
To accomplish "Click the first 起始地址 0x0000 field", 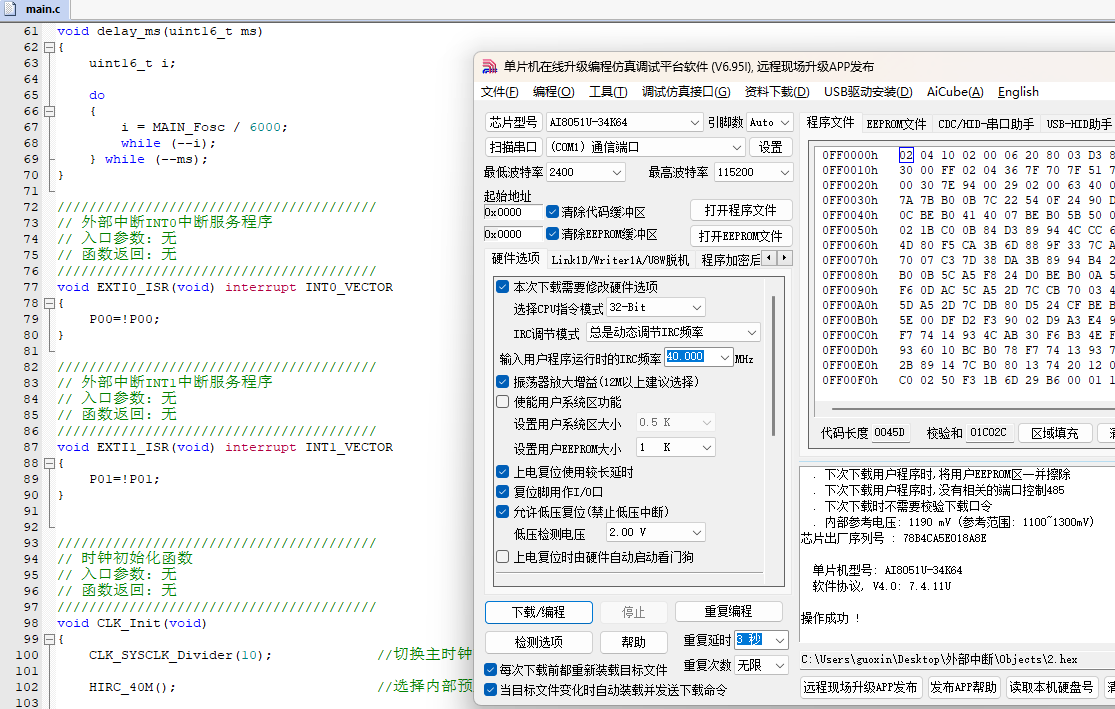I will (x=513, y=213).
